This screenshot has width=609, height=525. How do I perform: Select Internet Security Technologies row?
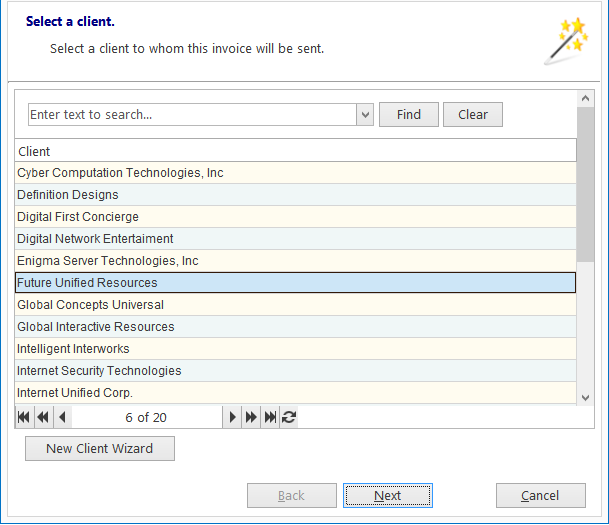coord(296,371)
